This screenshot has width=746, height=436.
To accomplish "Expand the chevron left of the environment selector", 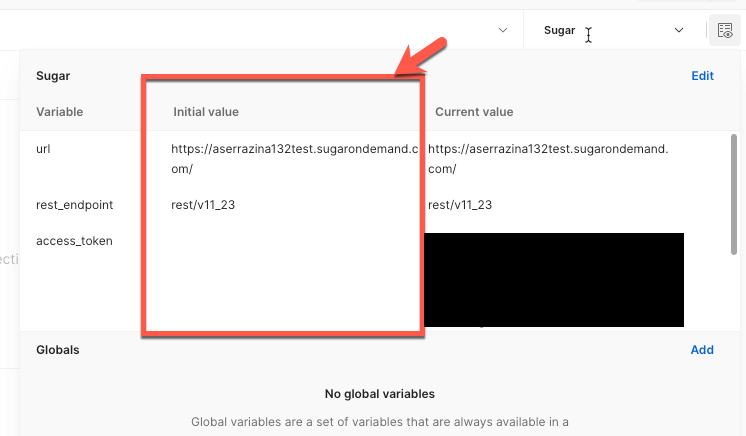I will tap(503, 30).
